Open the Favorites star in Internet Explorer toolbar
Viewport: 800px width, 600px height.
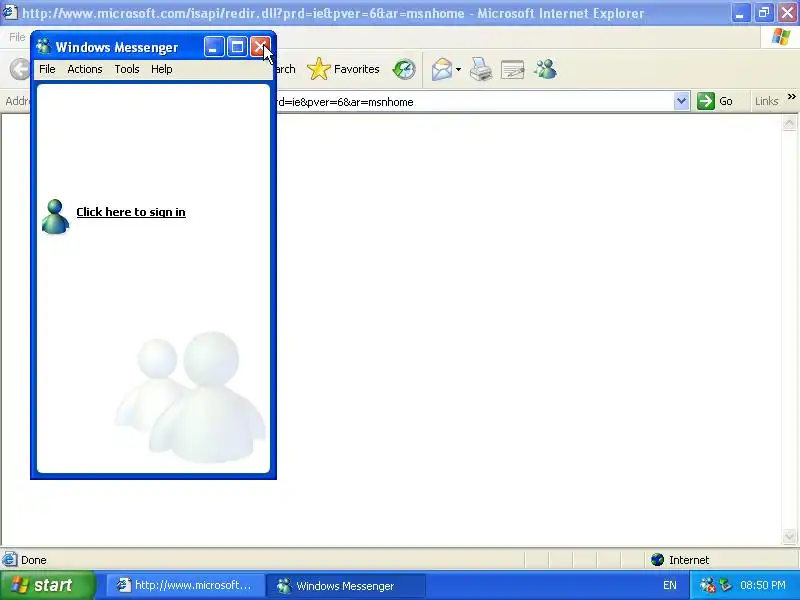343,69
